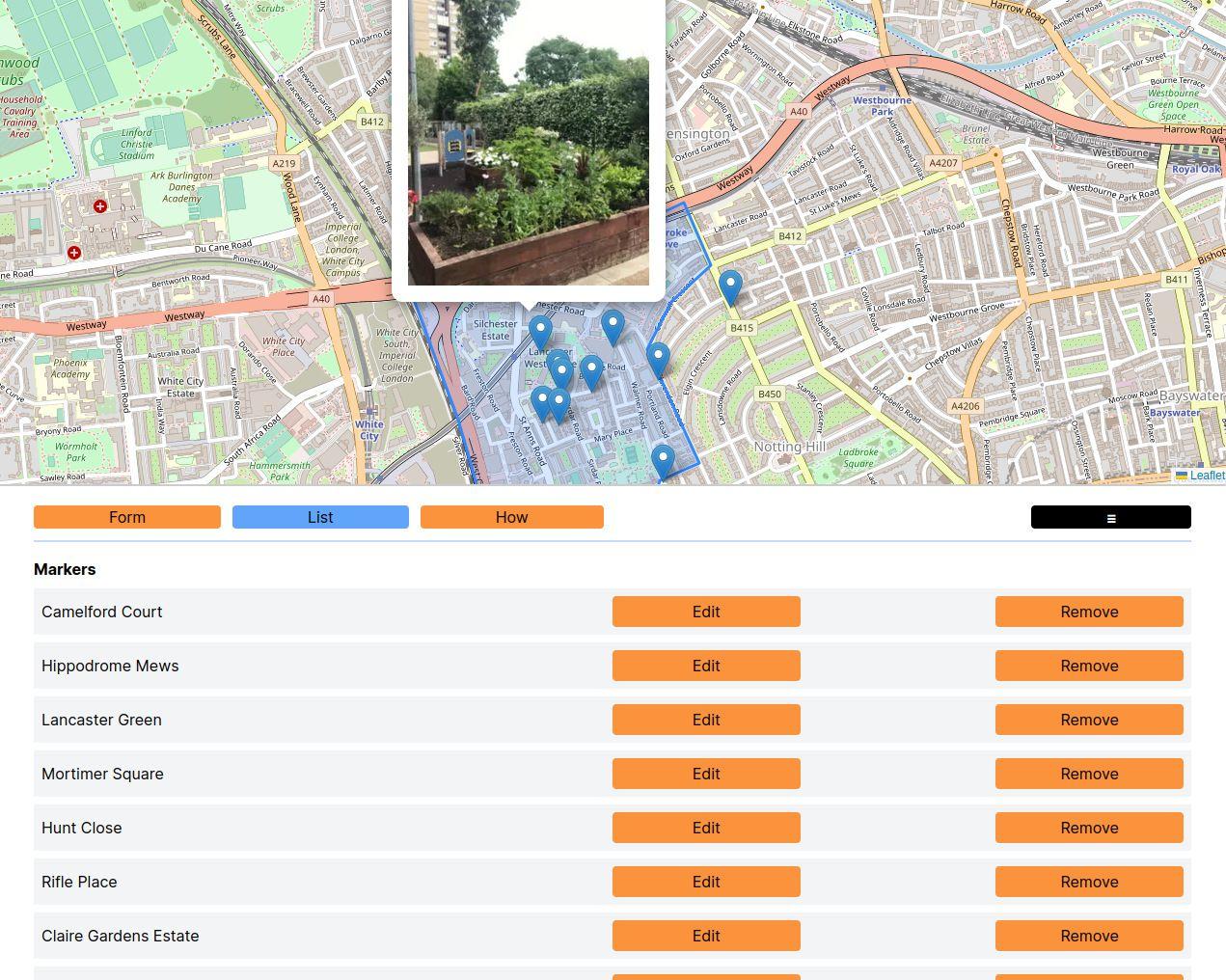Image resolution: width=1226 pixels, height=980 pixels.
Task: Open the black hamburger menu button
Action: click(x=1111, y=517)
